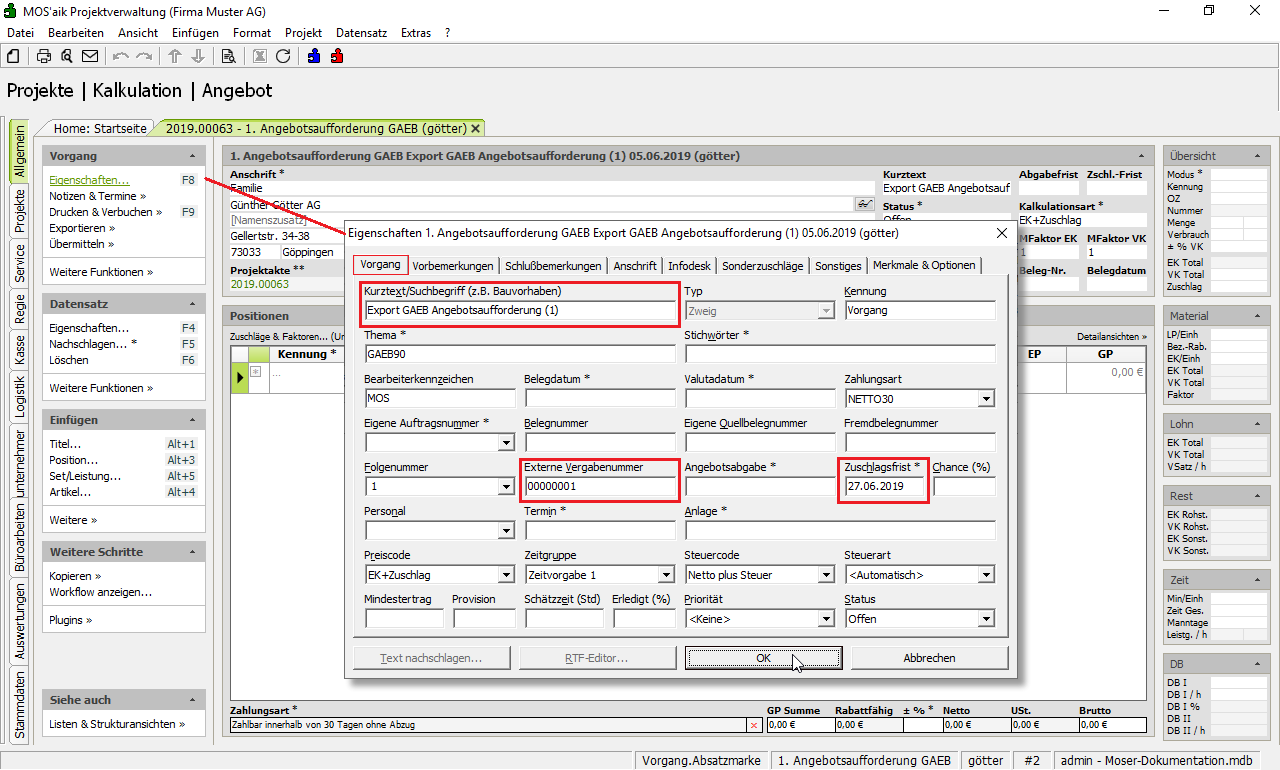Open the Priorität dropdown list
The image size is (1280, 770).
coord(826,619)
